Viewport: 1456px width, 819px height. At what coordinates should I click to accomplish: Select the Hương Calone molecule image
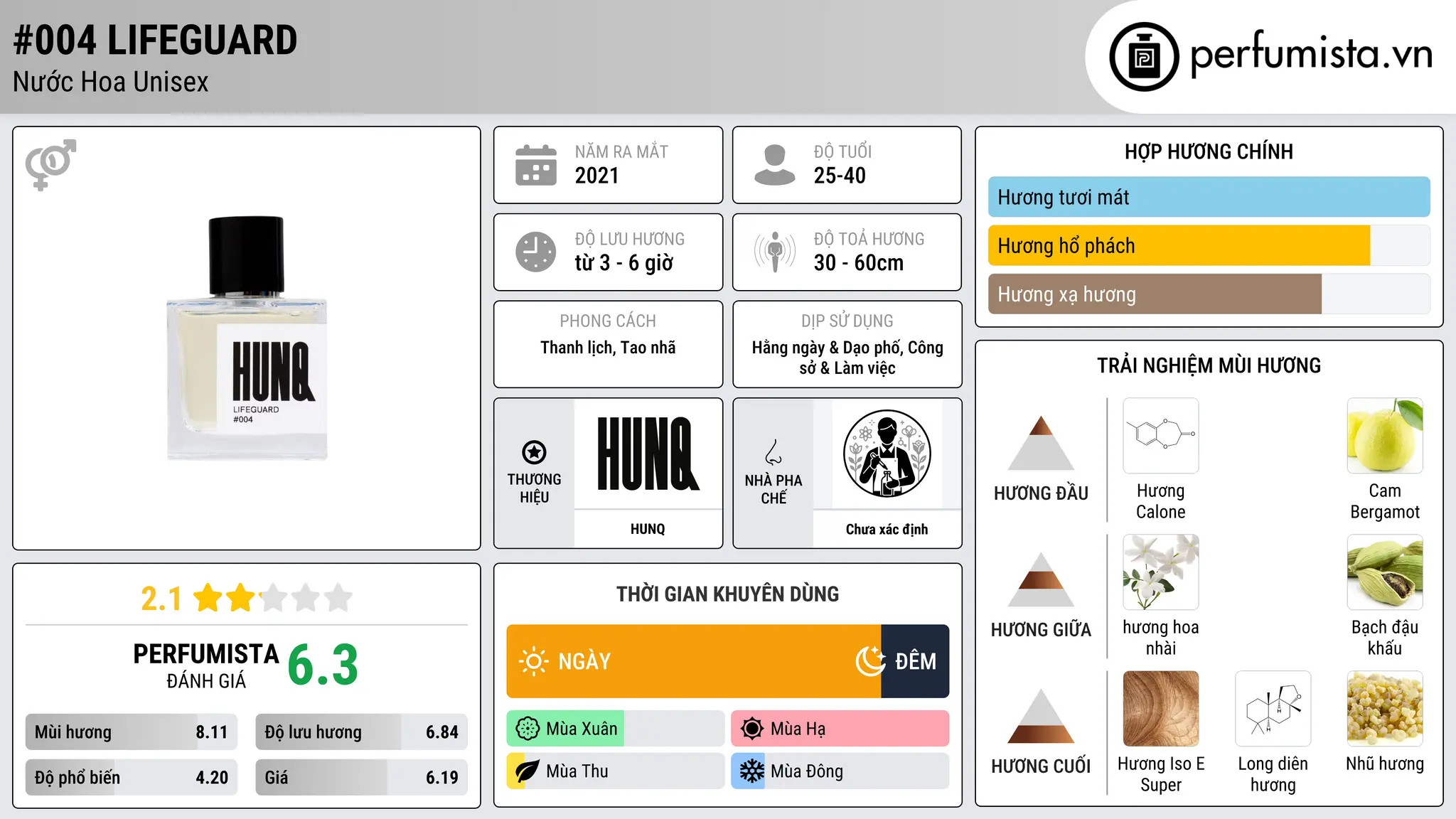(x=1161, y=436)
